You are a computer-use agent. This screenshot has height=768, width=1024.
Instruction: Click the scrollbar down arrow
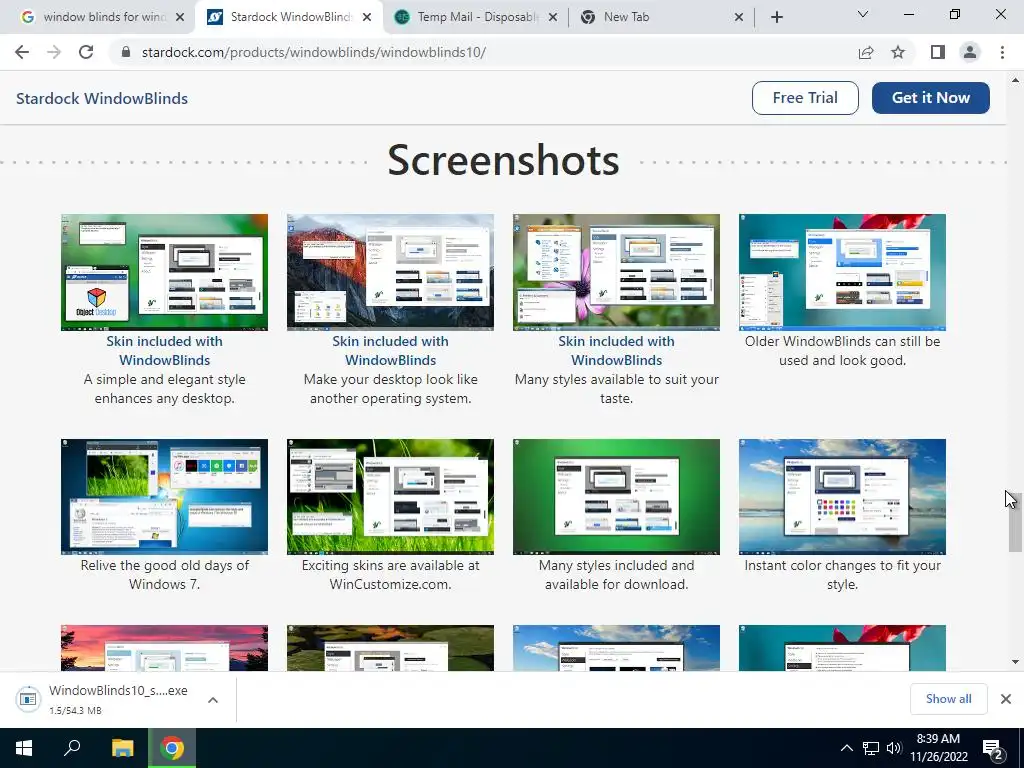pyautogui.click(x=1015, y=662)
